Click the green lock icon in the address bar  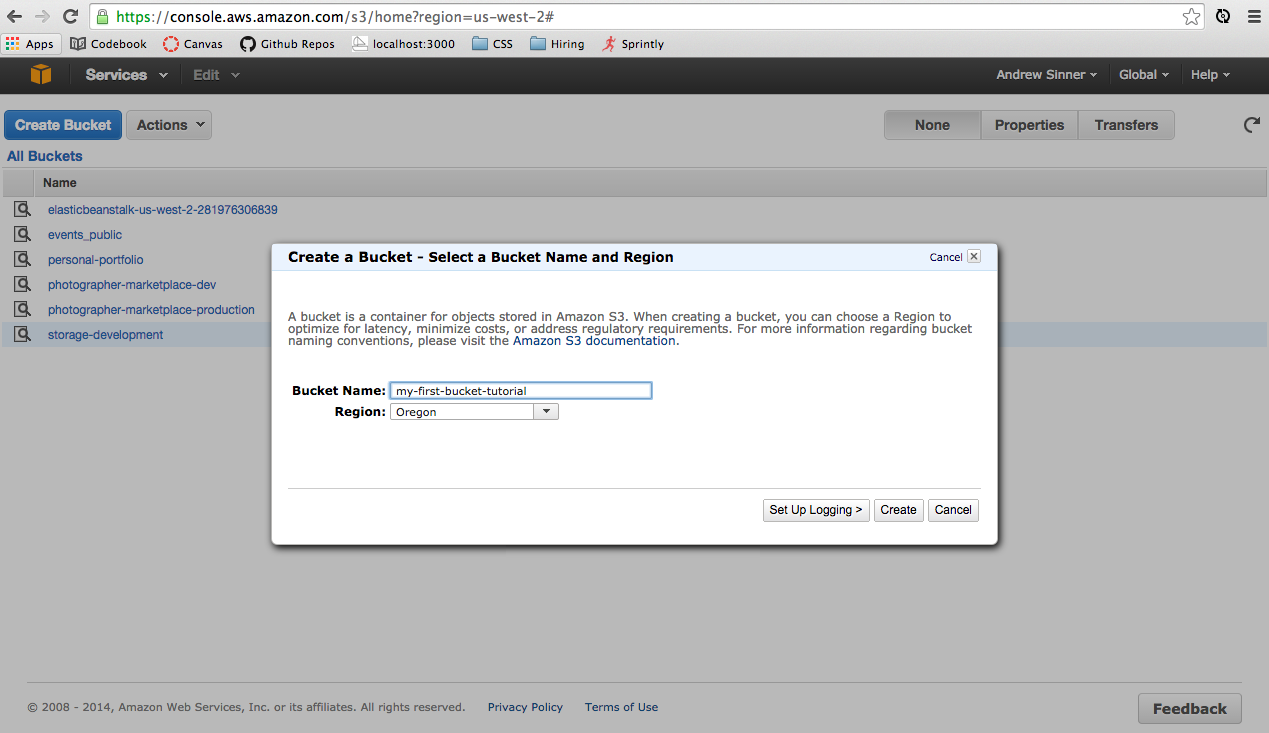pos(103,17)
